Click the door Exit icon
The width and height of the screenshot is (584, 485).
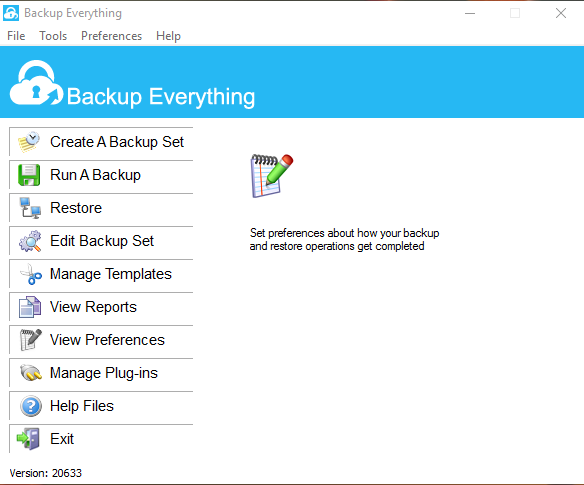[x=28, y=439]
